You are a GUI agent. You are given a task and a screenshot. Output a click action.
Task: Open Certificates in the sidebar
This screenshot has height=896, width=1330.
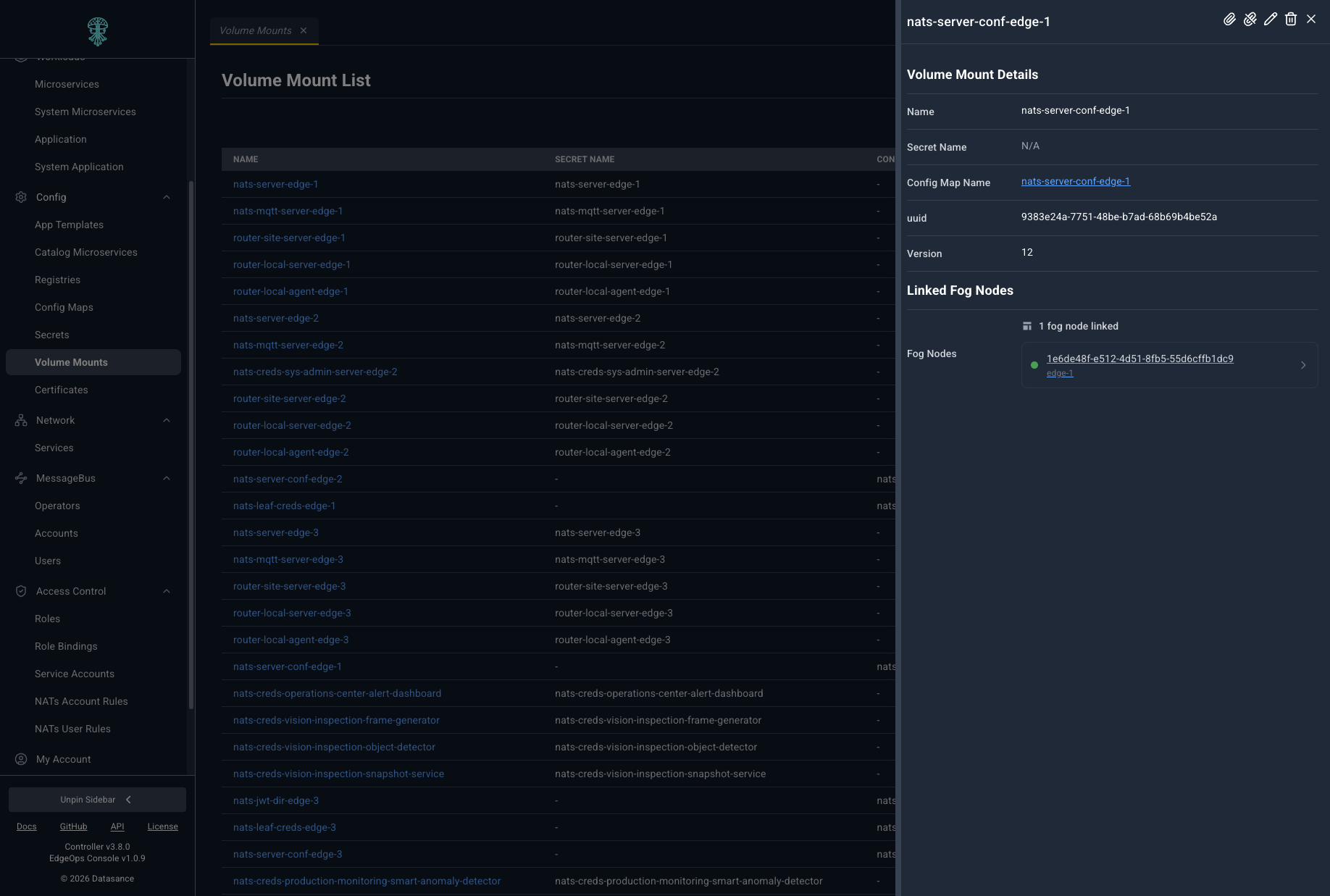tap(62, 390)
